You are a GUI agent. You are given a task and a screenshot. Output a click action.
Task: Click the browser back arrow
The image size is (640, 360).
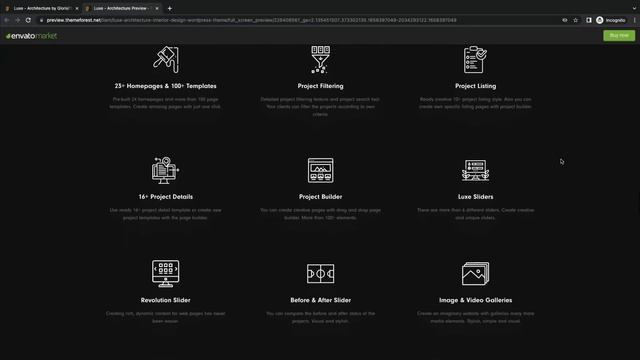pyautogui.click(x=7, y=20)
